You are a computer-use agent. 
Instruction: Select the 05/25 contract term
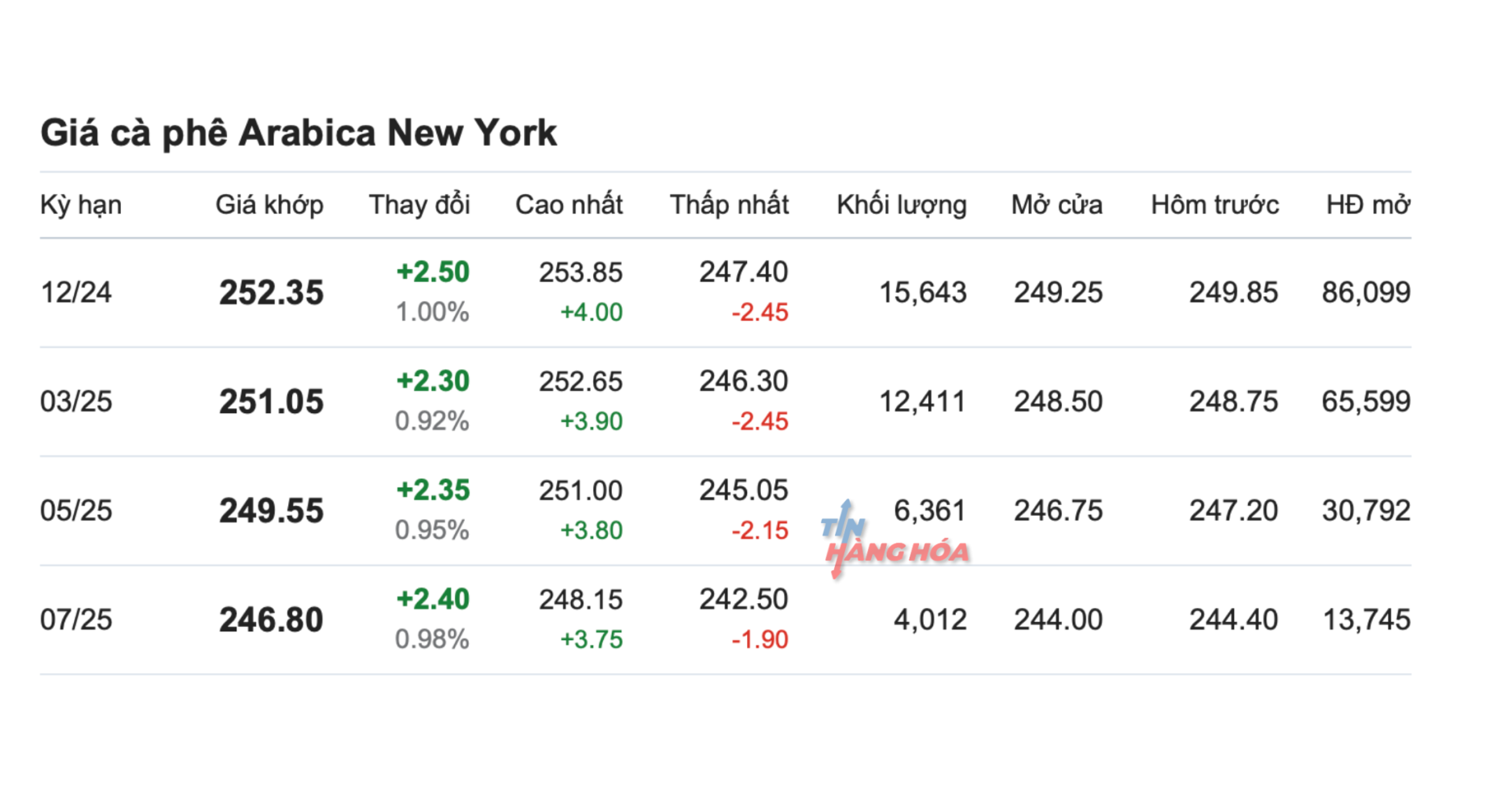point(76,511)
